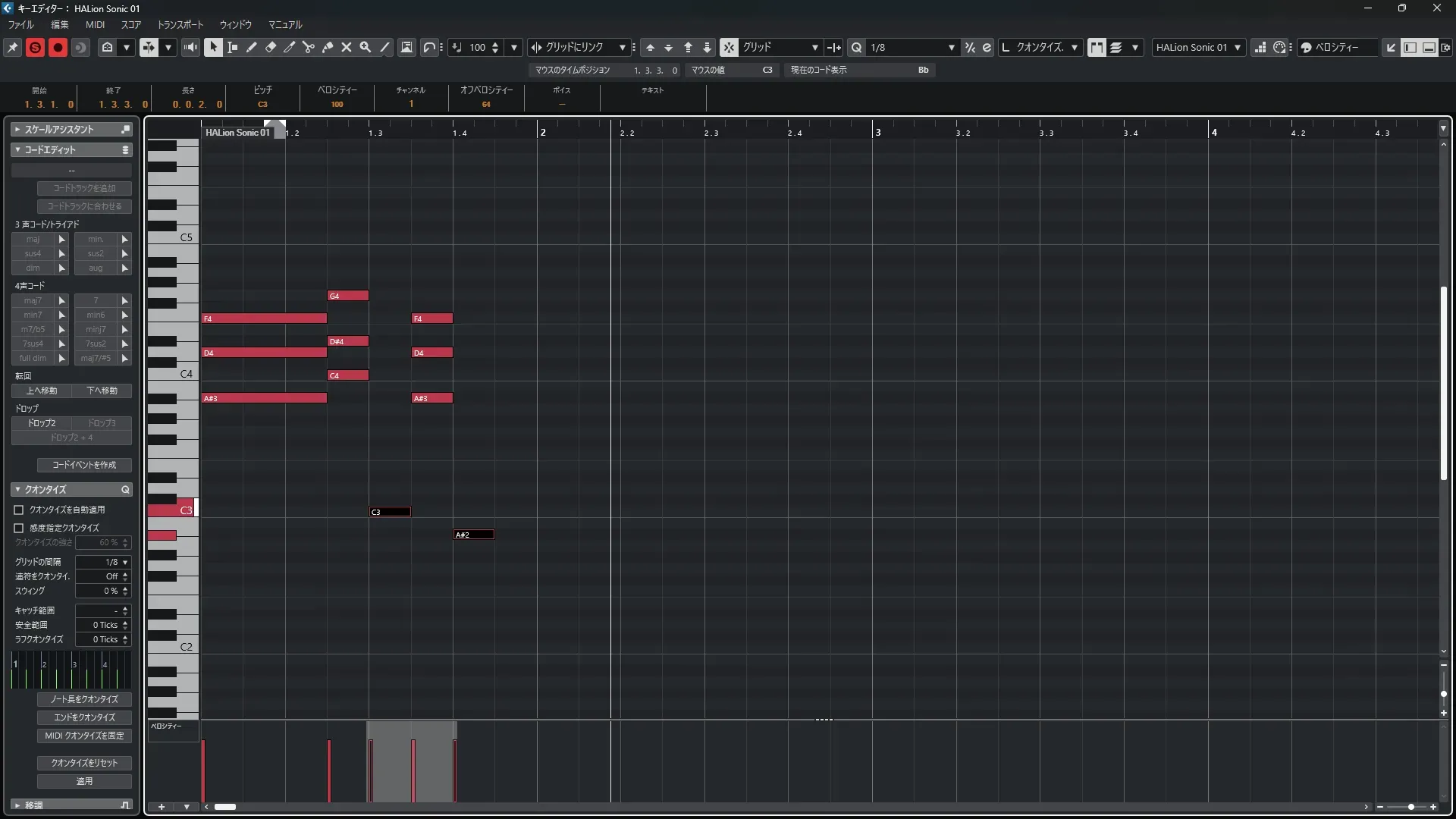The width and height of the screenshot is (1456, 819).
Task: Activate the Object Selection arrow tool
Action: 213,47
